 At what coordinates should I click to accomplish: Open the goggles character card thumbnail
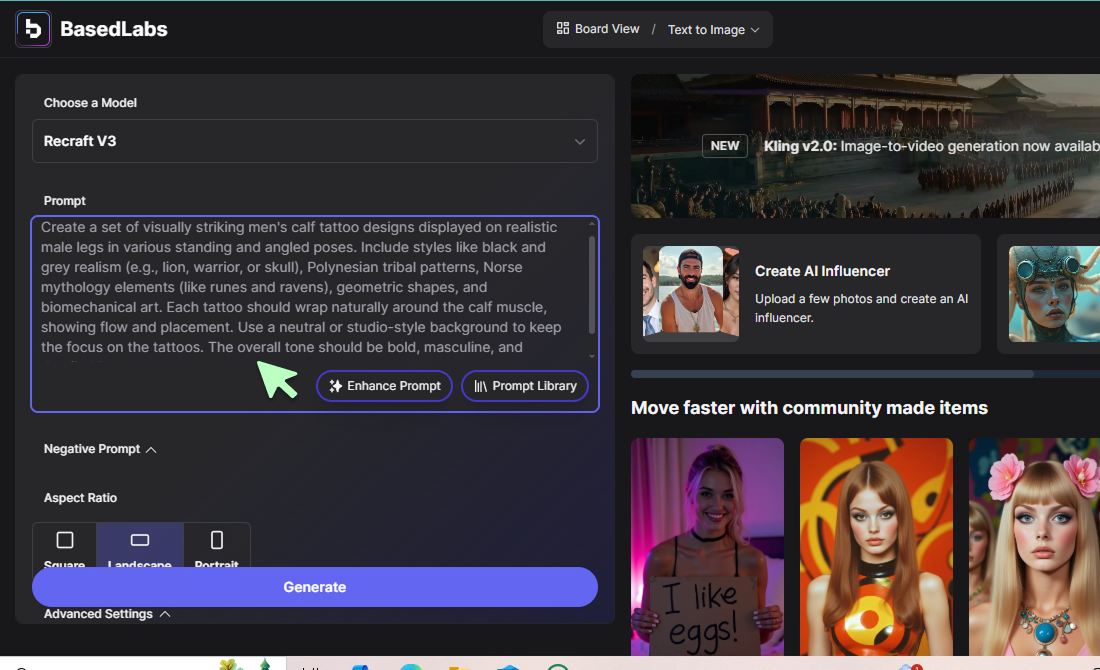click(x=1054, y=293)
